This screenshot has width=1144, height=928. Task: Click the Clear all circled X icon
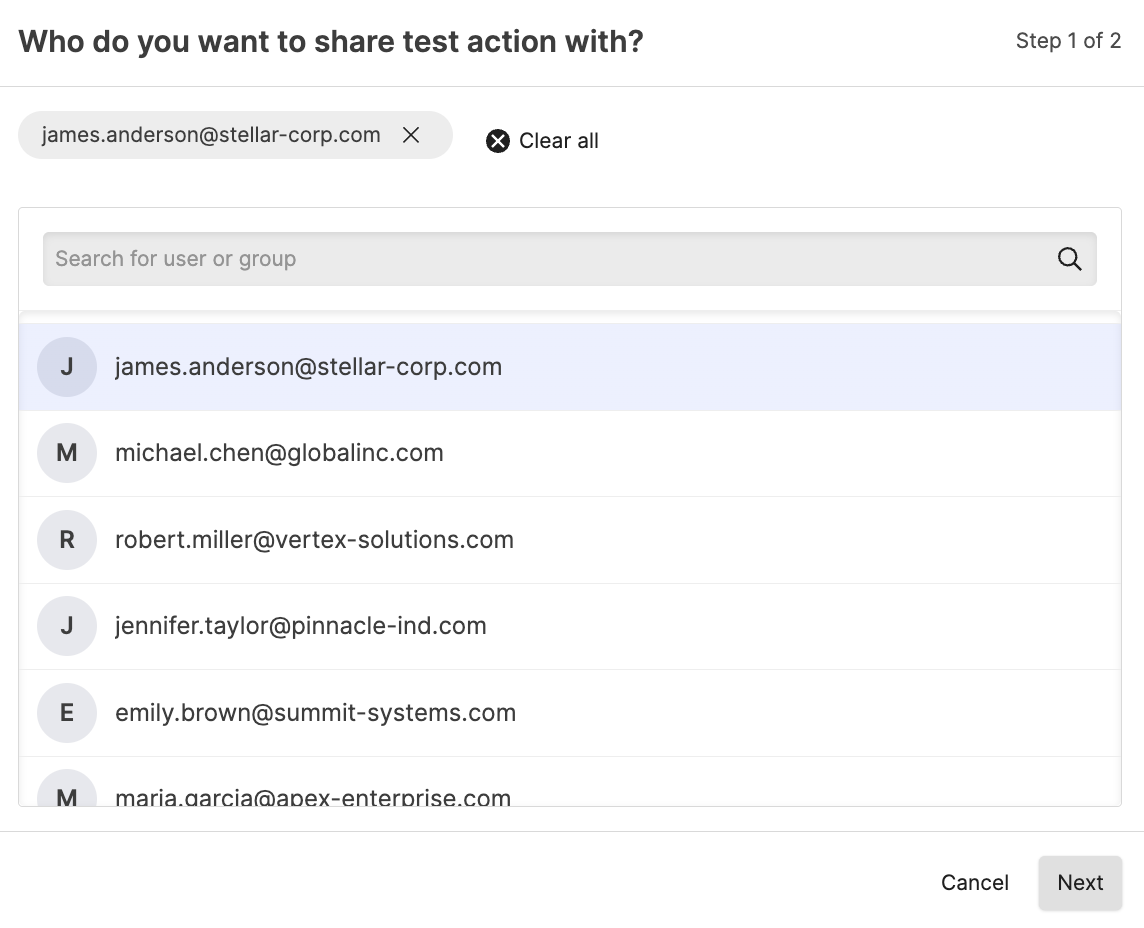pos(498,141)
